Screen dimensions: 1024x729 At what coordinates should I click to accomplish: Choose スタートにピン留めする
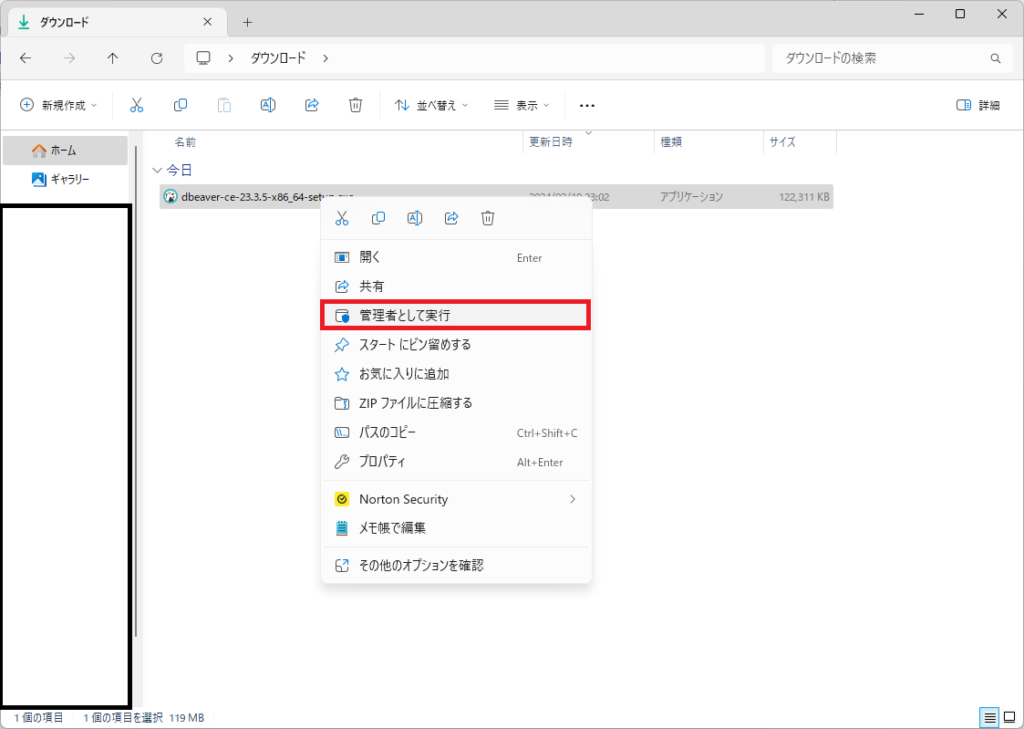pos(456,345)
